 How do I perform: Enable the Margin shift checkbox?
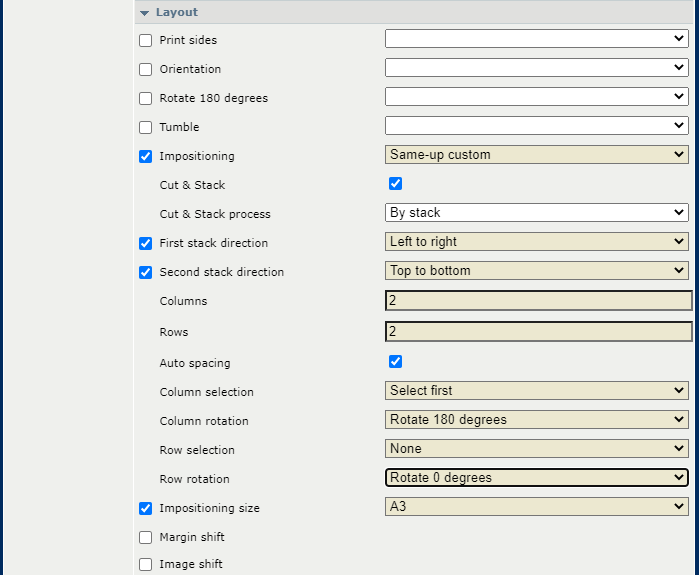pyautogui.click(x=146, y=537)
